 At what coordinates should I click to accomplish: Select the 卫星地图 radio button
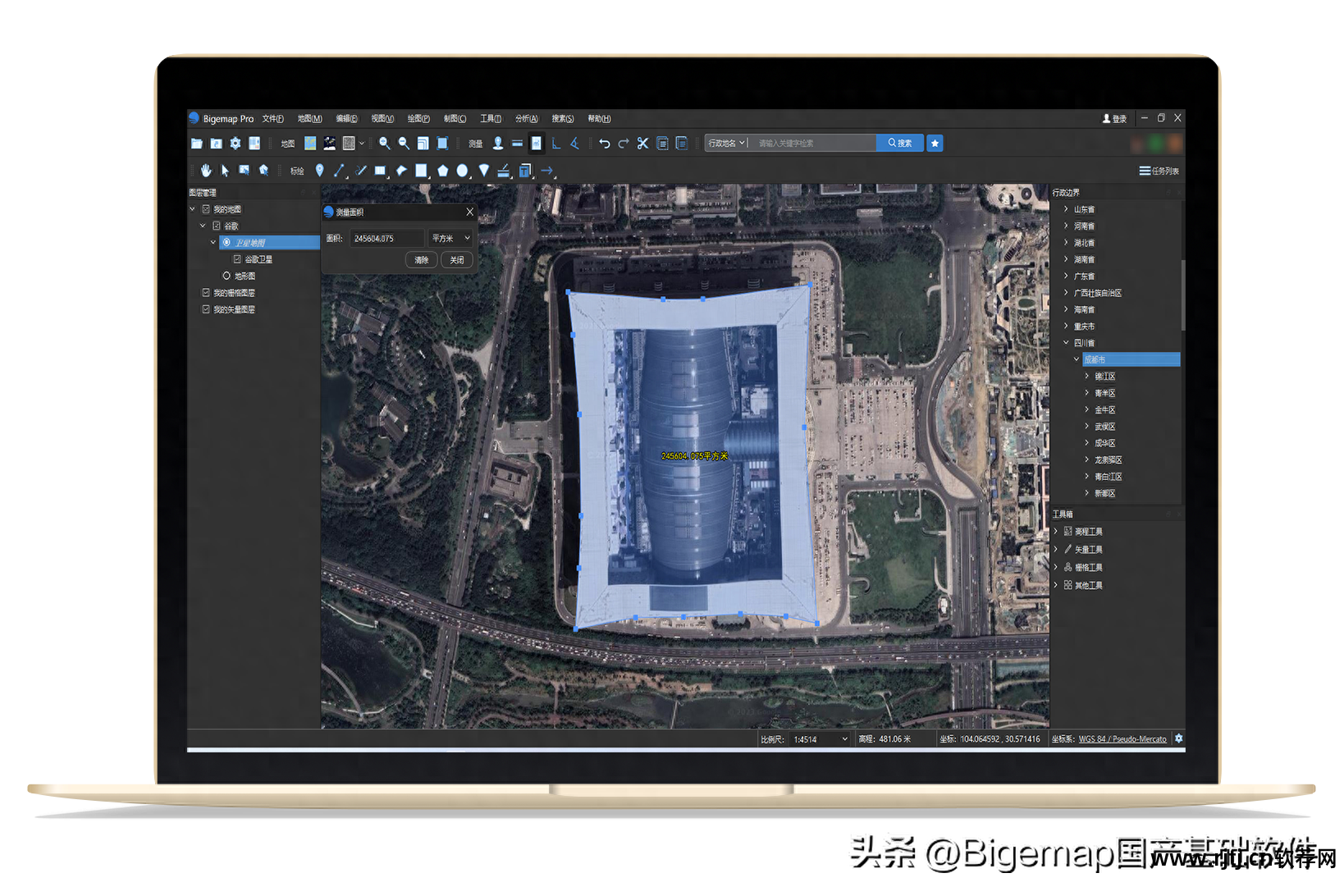(227, 243)
